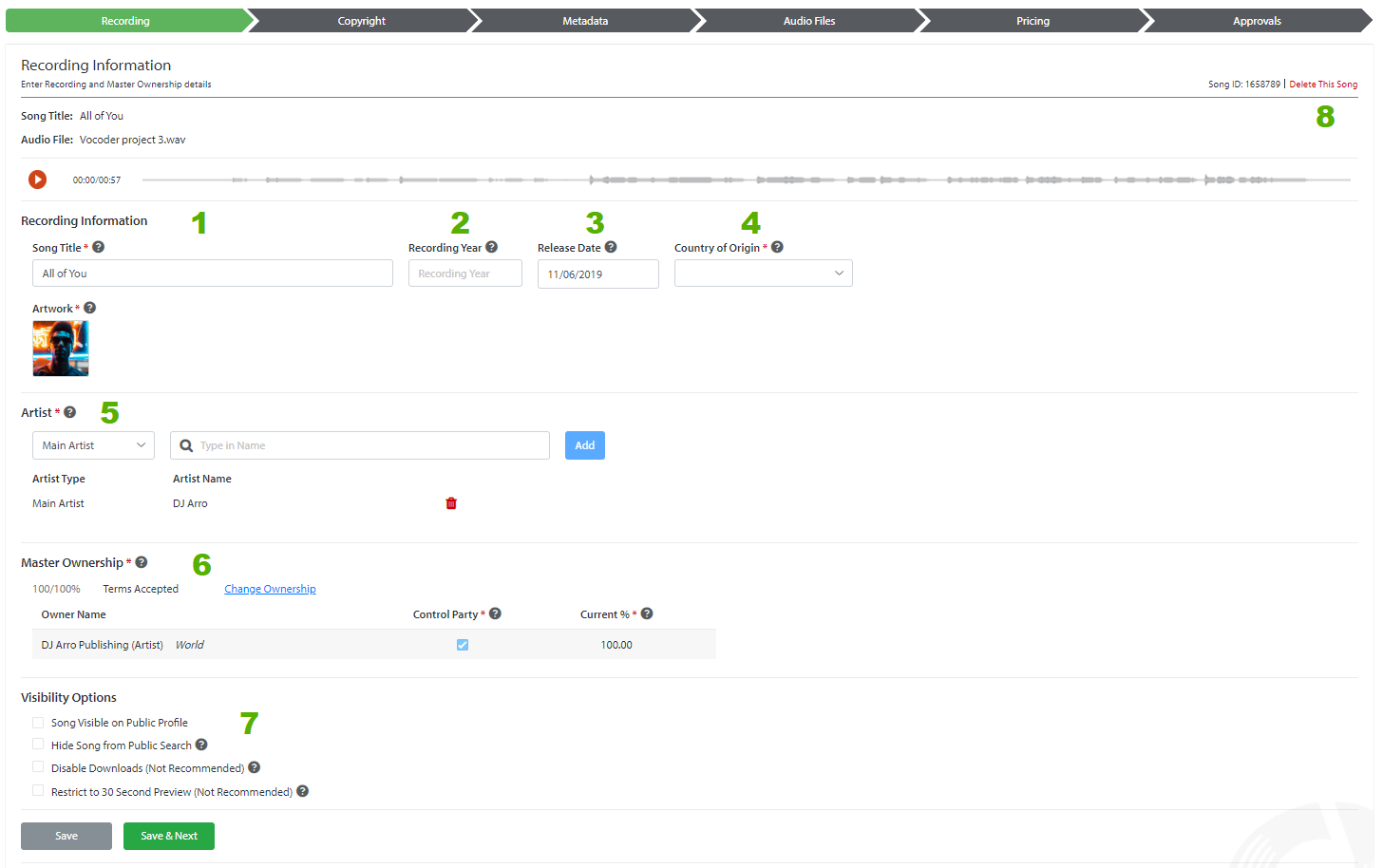Click the World territory label
1383x868 pixels.
pyautogui.click(x=189, y=645)
